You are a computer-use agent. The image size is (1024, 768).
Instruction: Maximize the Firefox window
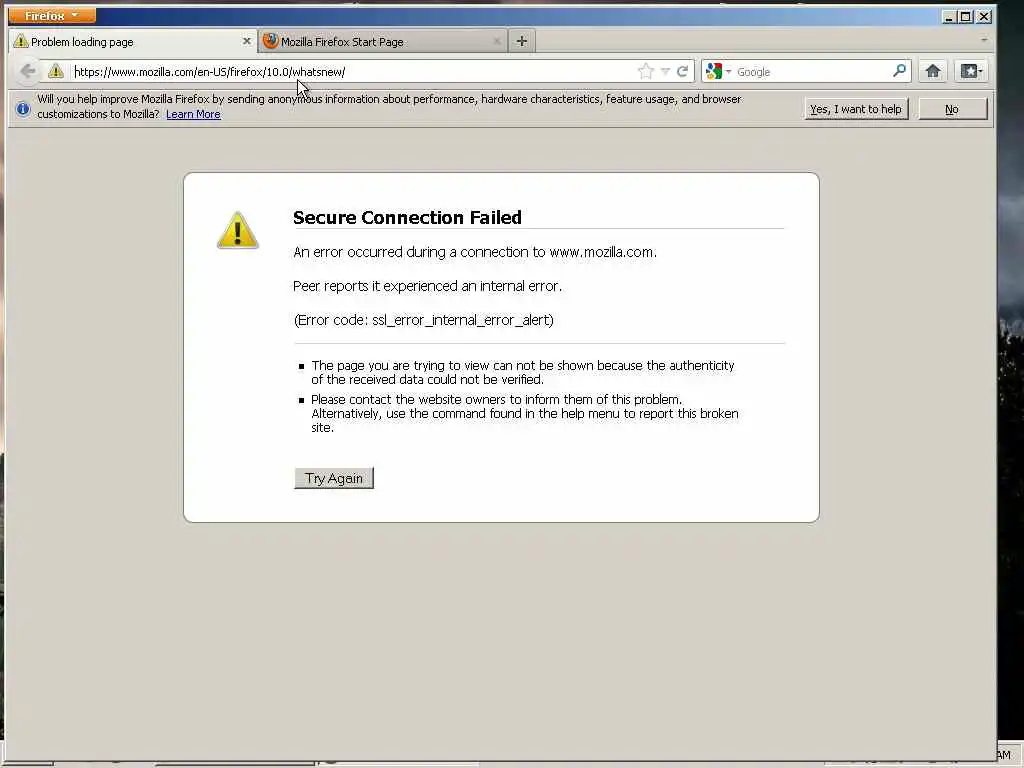pyautogui.click(x=966, y=16)
